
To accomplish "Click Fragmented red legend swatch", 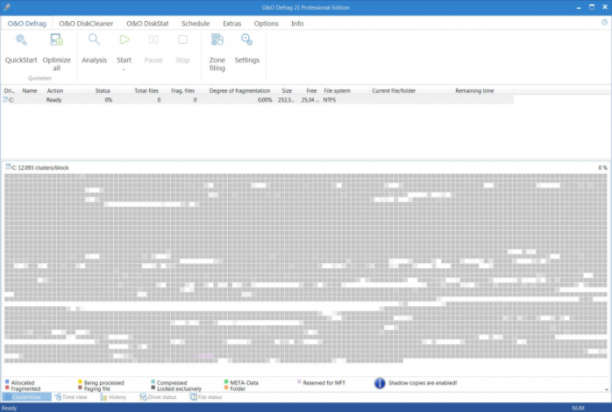I will pyautogui.click(x=7, y=388).
